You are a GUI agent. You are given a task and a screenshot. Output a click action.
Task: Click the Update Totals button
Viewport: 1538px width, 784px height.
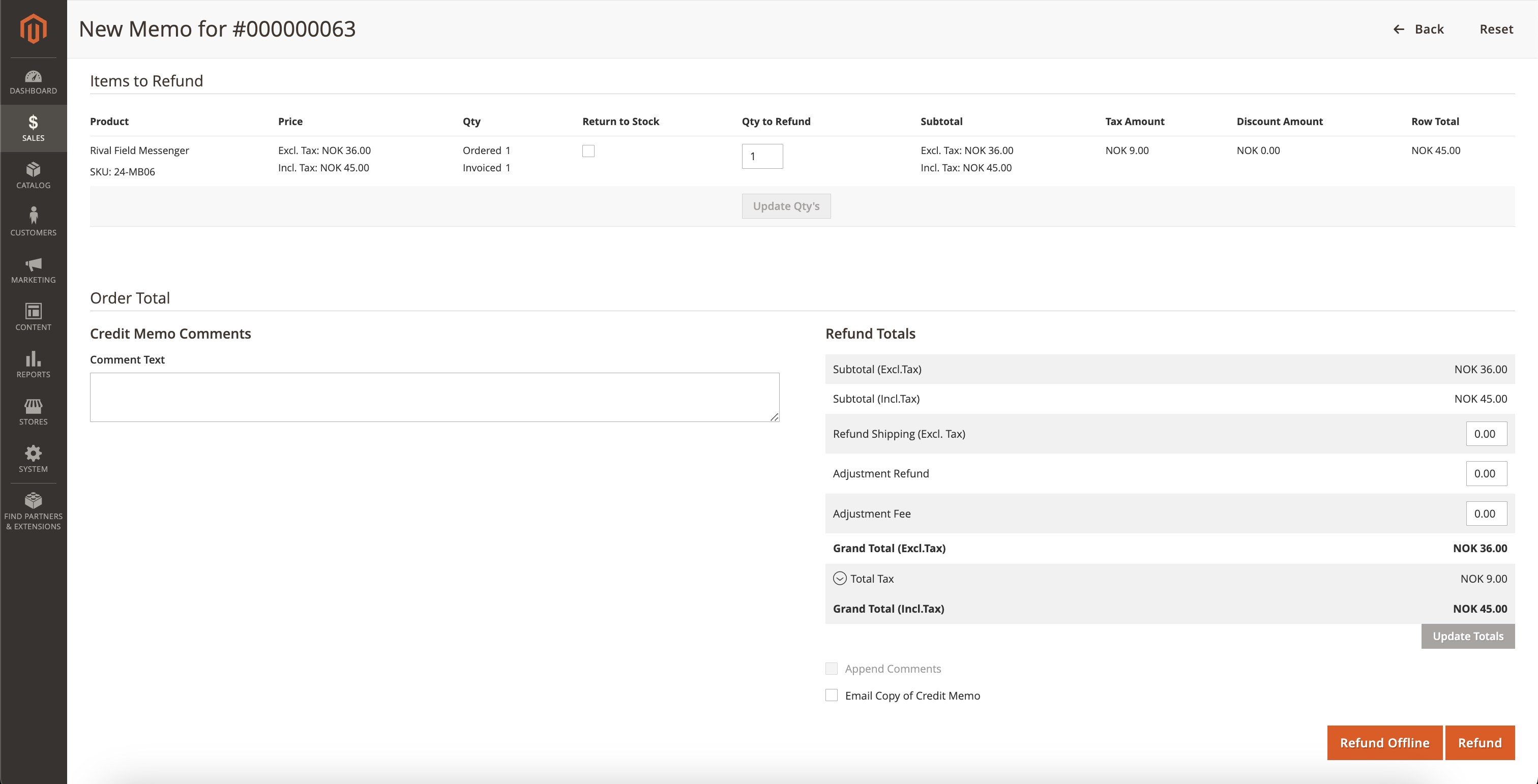[x=1467, y=636]
